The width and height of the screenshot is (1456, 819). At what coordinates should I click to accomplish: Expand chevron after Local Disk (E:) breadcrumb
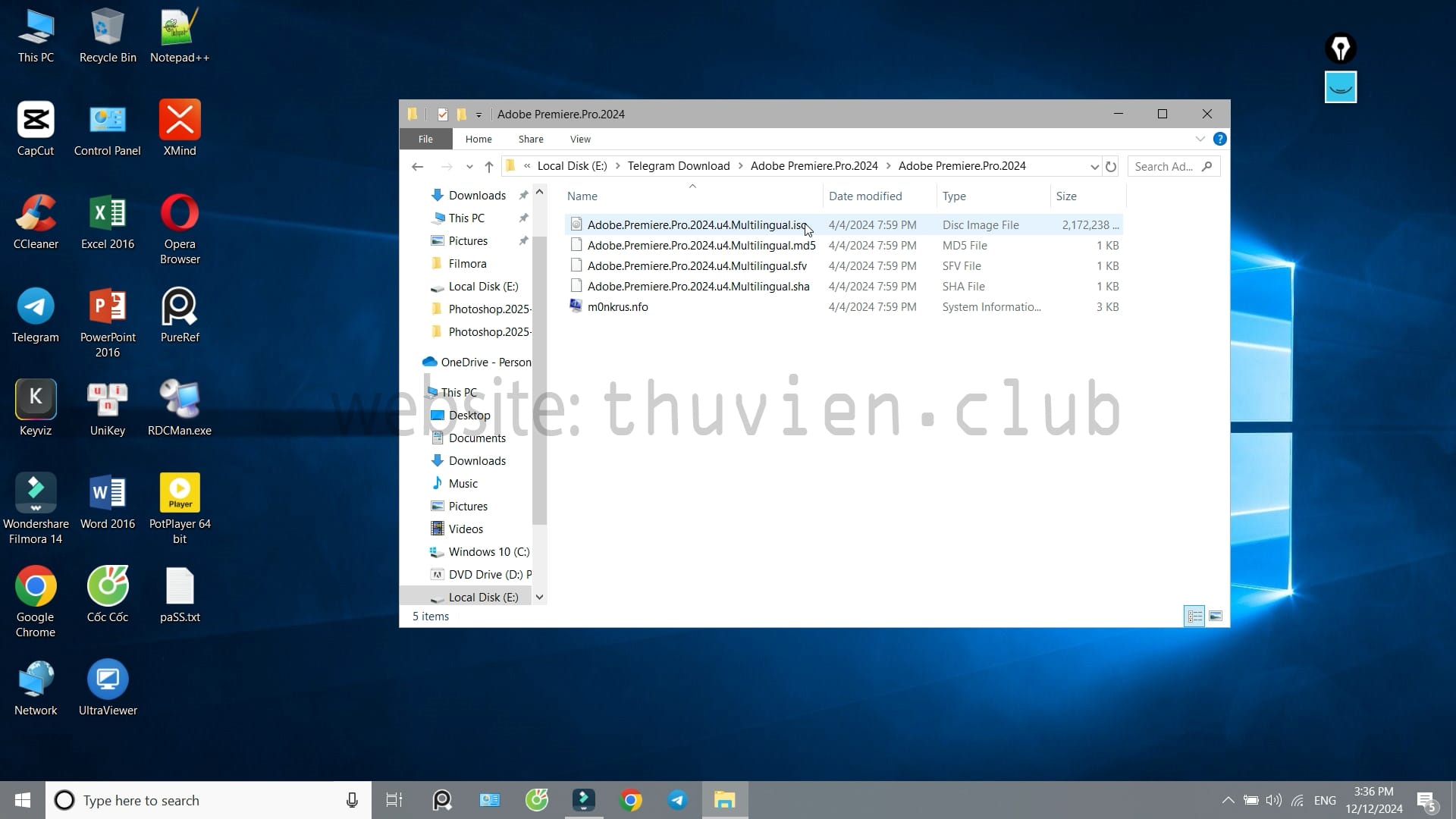tap(617, 166)
